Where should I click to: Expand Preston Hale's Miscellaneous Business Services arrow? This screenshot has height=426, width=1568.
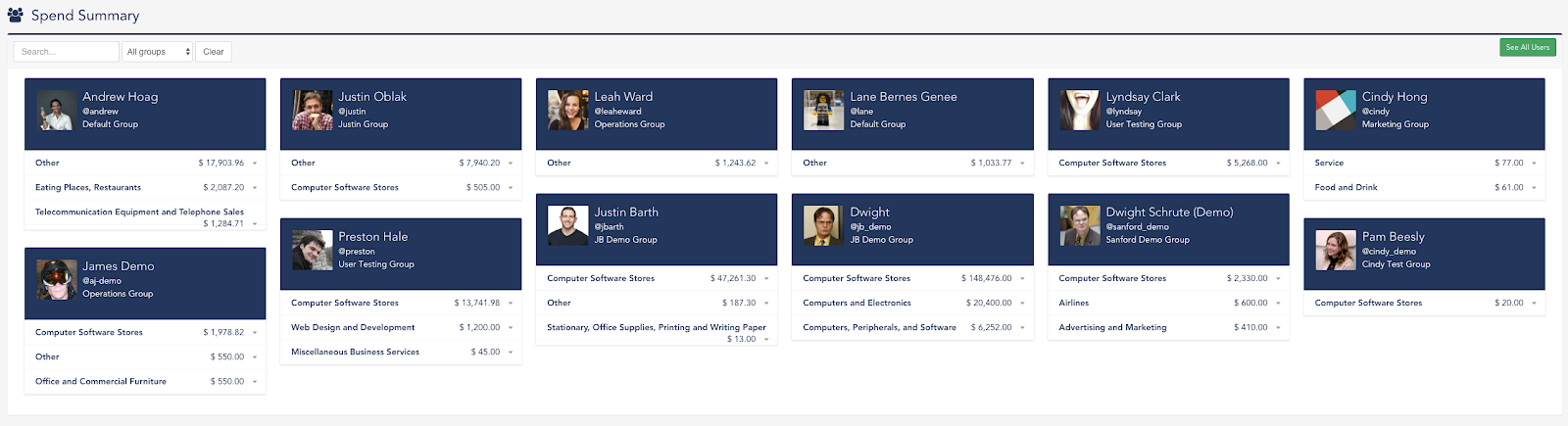click(511, 353)
